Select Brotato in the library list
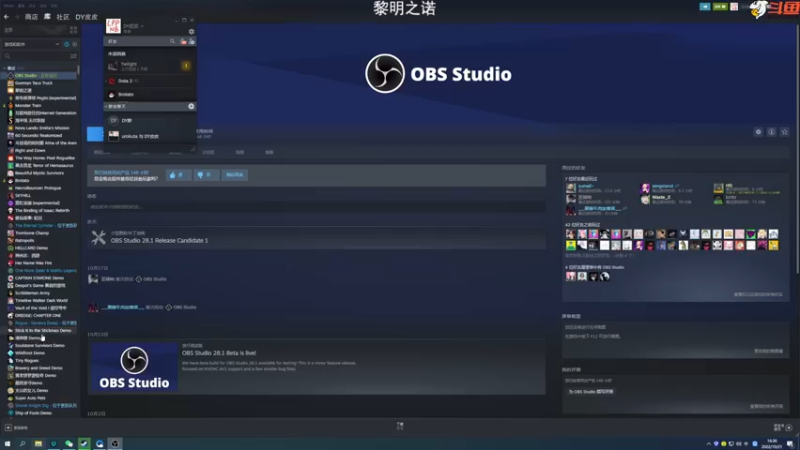This screenshot has width=800, height=450. pyautogui.click(x=22, y=180)
